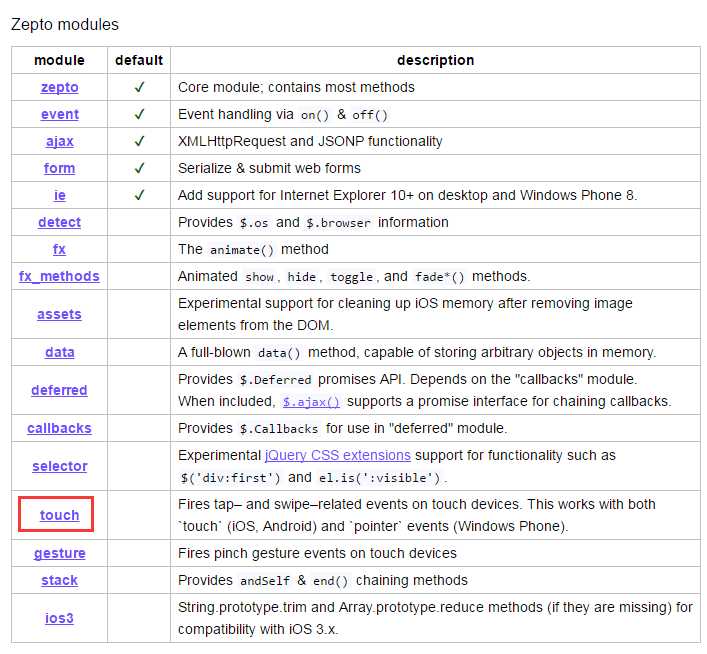Click the default checkmark for form
The width and height of the screenshot is (707, 654).
(139, 168)
